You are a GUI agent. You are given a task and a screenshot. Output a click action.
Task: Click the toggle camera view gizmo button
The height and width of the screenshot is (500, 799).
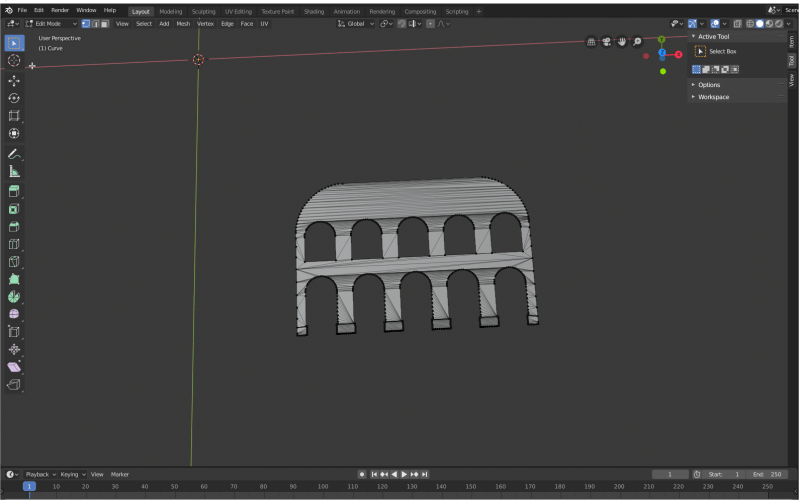coord(606,42)
